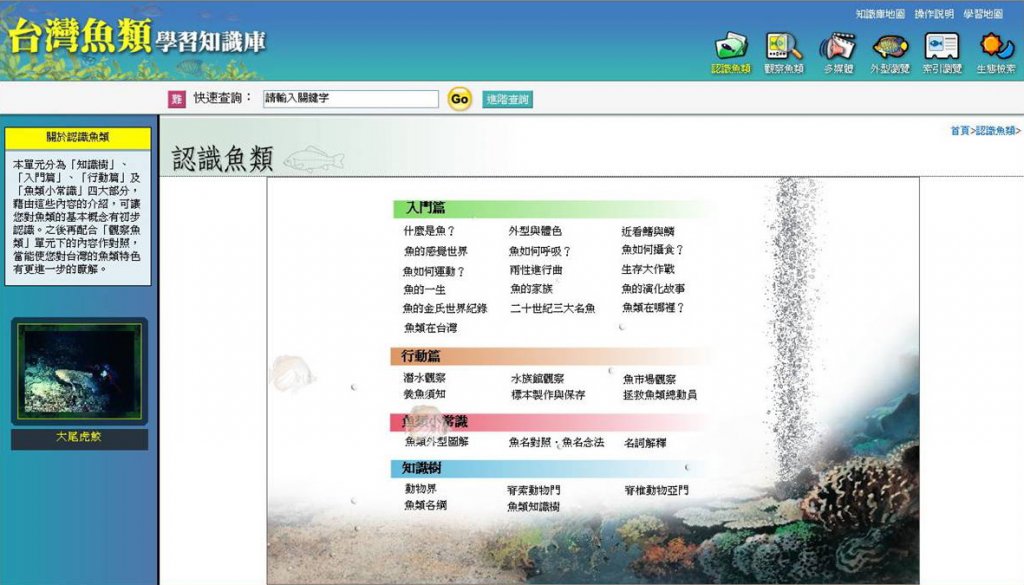This screenshot has width=1024, height=585.
Task: Open the 魚如何運動？ article
Action: click(434, 272)
